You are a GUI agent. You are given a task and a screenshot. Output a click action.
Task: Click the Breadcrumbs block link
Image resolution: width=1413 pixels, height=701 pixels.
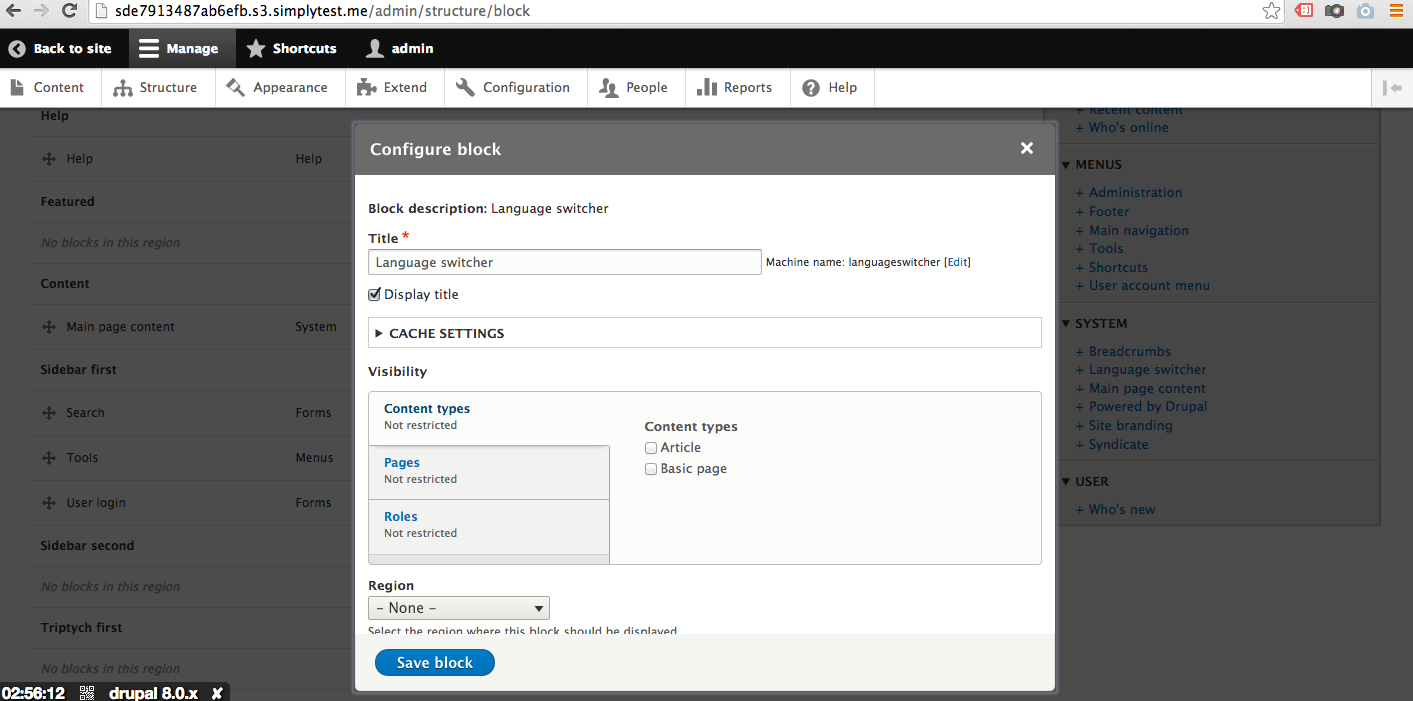click(1130, 352)
